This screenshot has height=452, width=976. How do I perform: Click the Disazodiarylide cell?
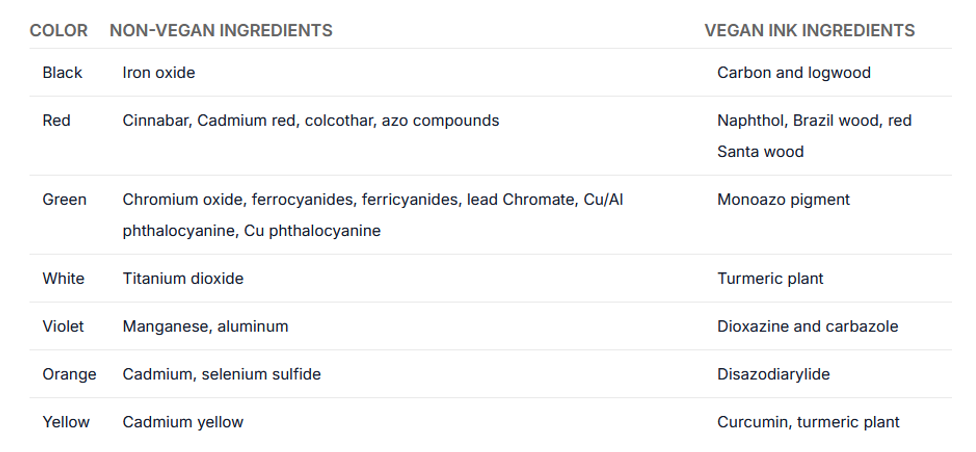(x=773, y=375)
